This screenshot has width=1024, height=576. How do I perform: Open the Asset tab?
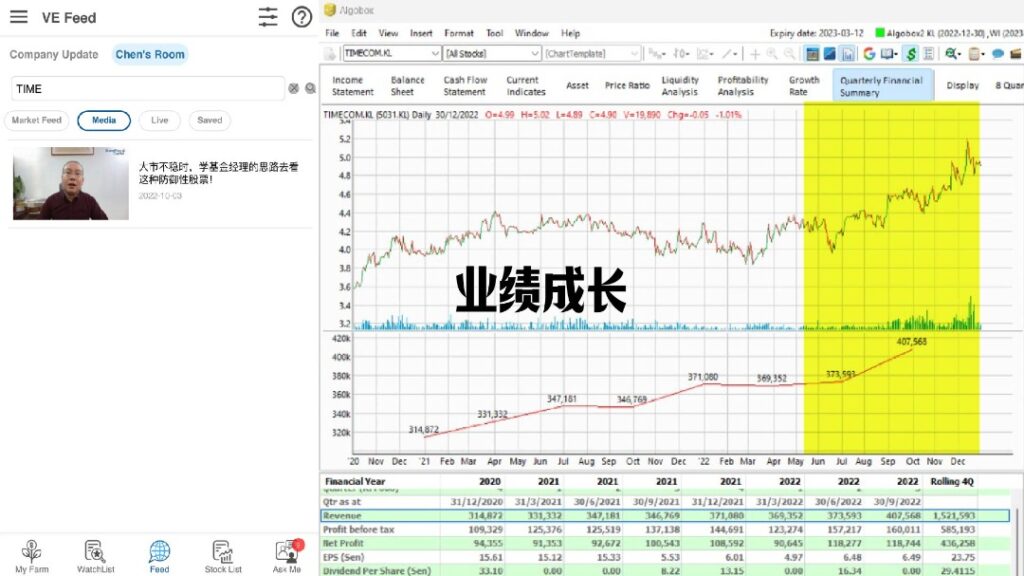point(577,86)
